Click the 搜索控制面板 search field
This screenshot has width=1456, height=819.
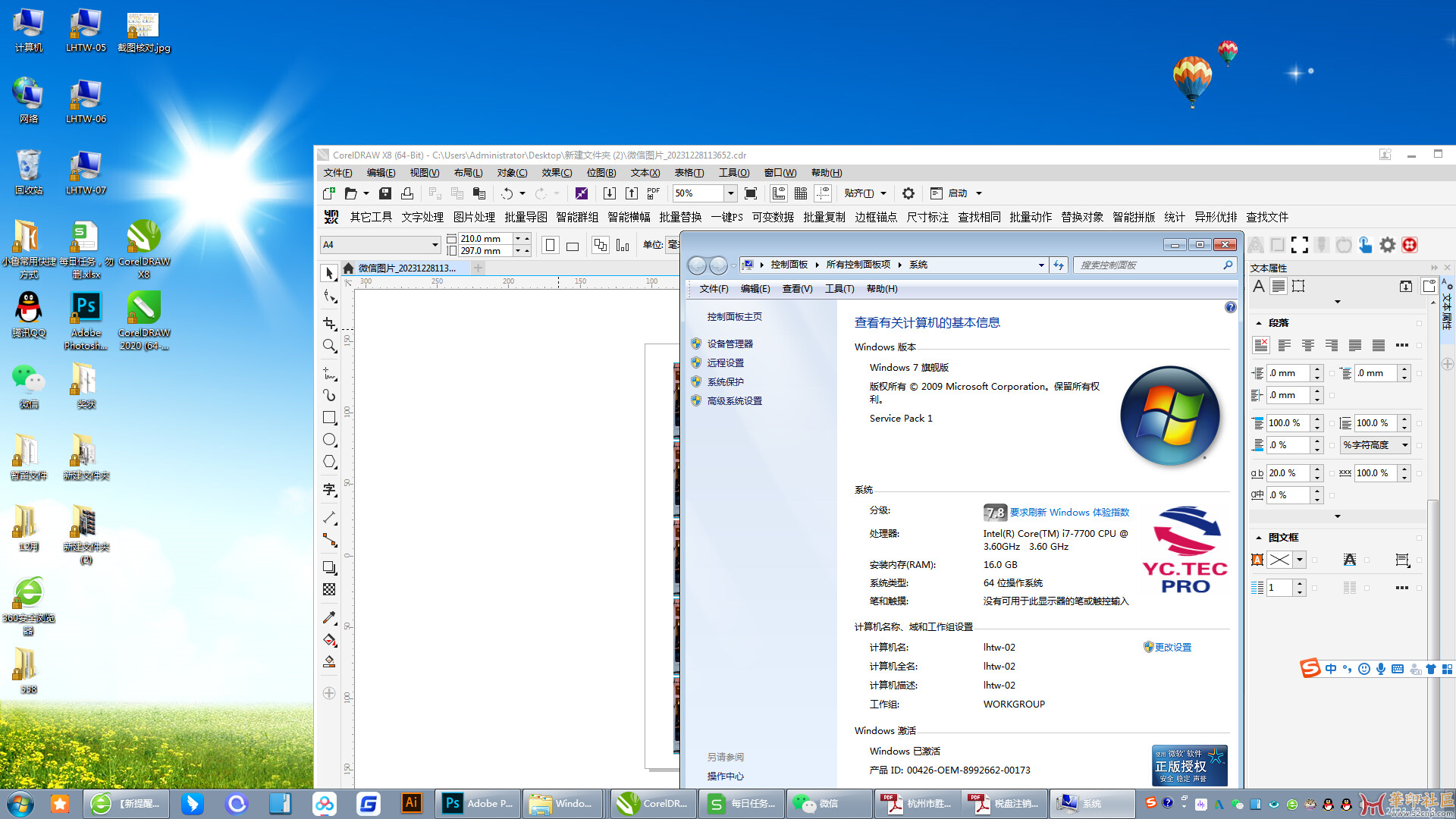(x=1155, y=265)
